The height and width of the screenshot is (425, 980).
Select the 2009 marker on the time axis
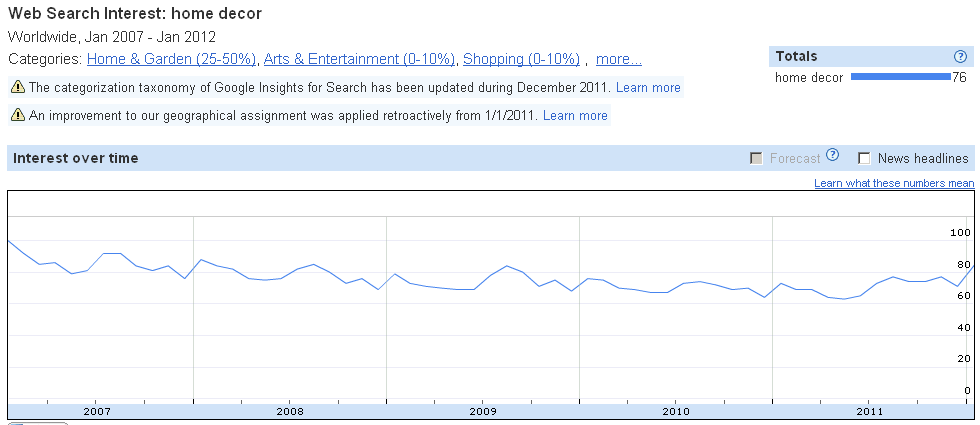pyautogui.click(x=483, y=411)
